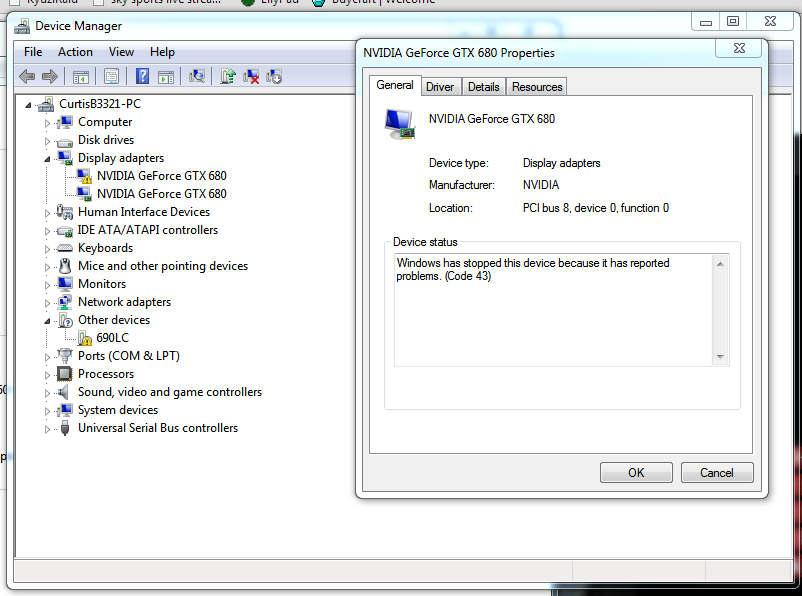This screenshot has width=802, height=596.
Task: Click the Processors category
Action: pyautogui.click(x=106, y=374)
